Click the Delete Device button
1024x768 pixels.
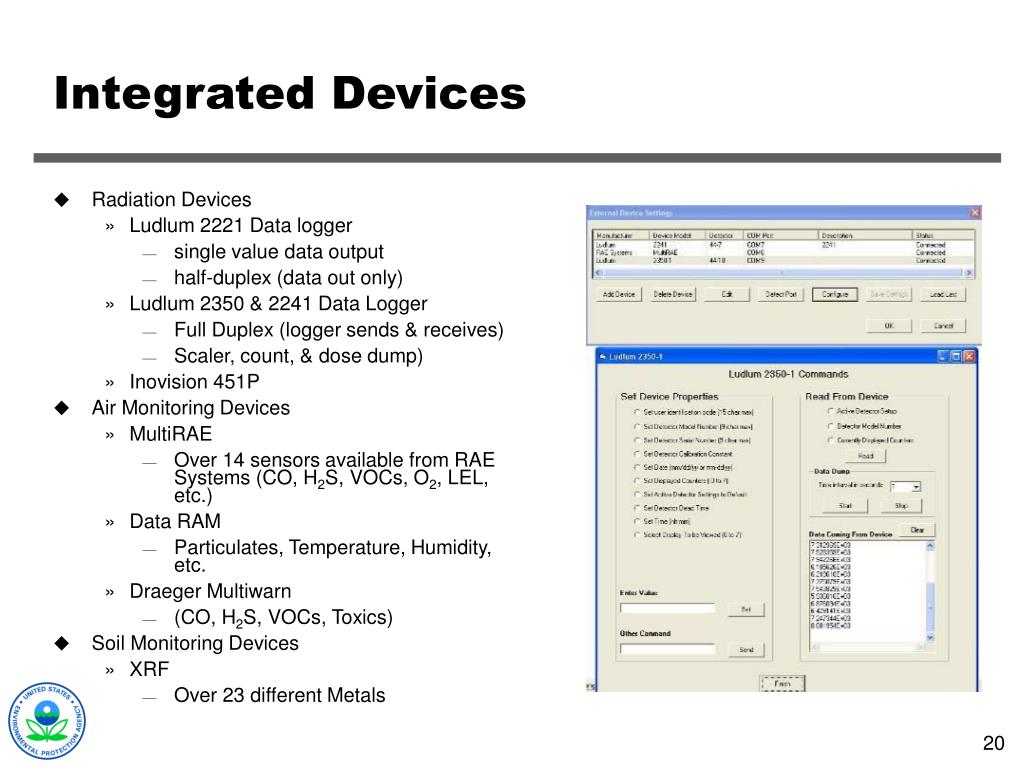[673, 295]
